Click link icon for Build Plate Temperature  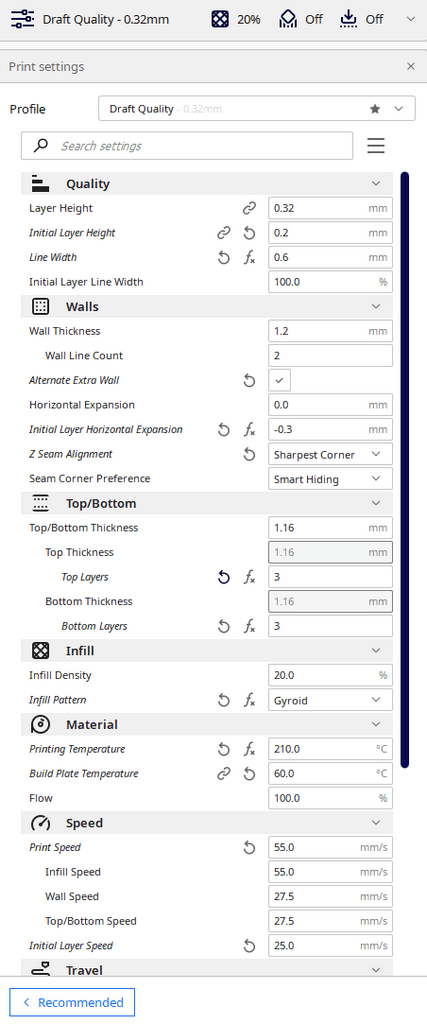click(x=224, y=774)
